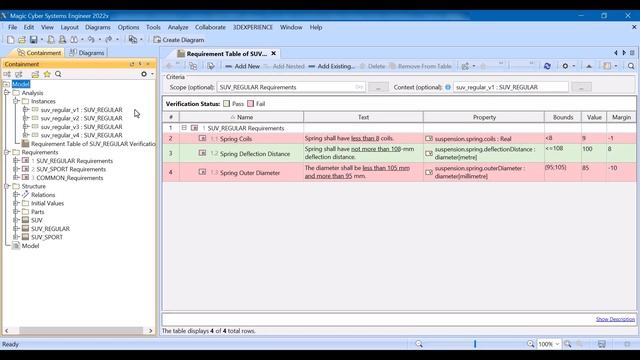Open Containment panel gear options
Image resolution: width=640 pixels, height=360 pixels.
pyautogui.click(x=144, y=74)
